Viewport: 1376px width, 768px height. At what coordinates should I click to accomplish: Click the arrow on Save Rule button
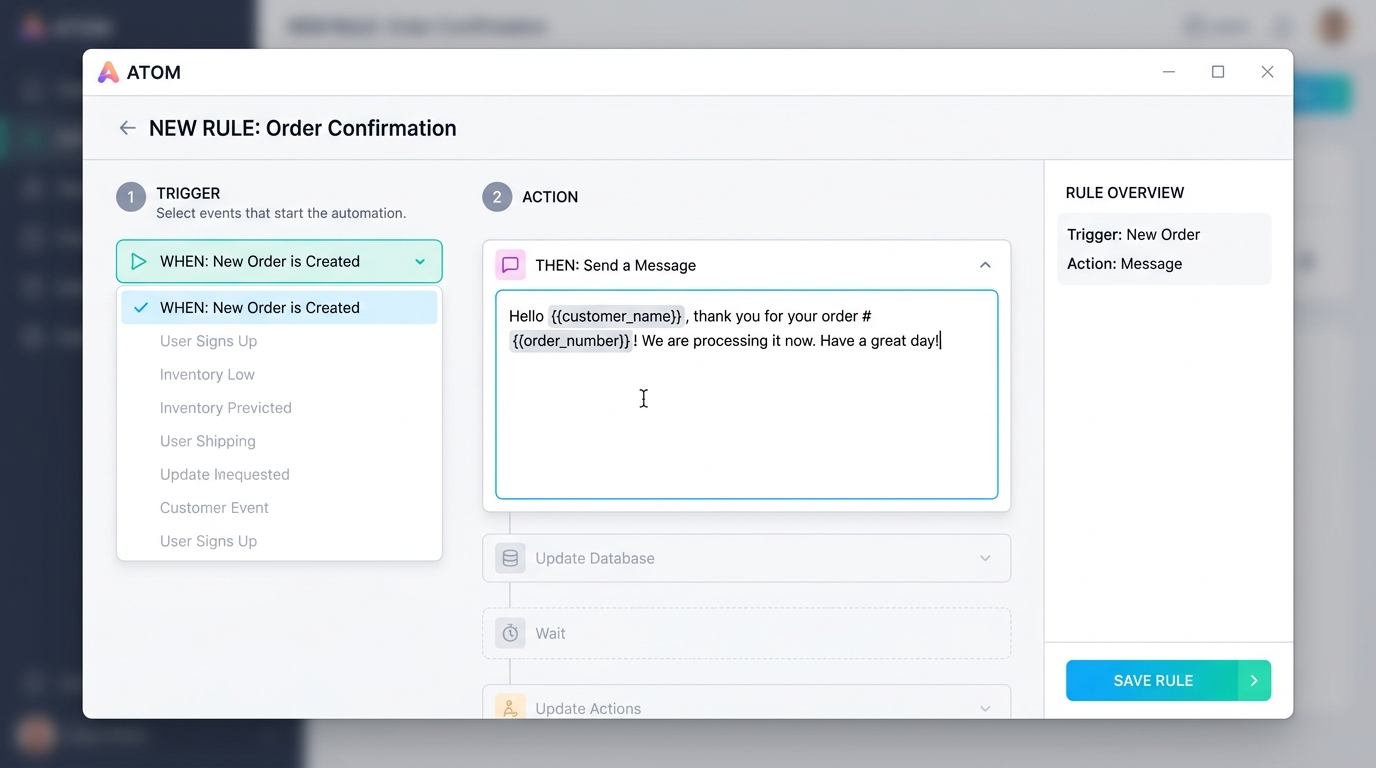tap(1254, 680)
